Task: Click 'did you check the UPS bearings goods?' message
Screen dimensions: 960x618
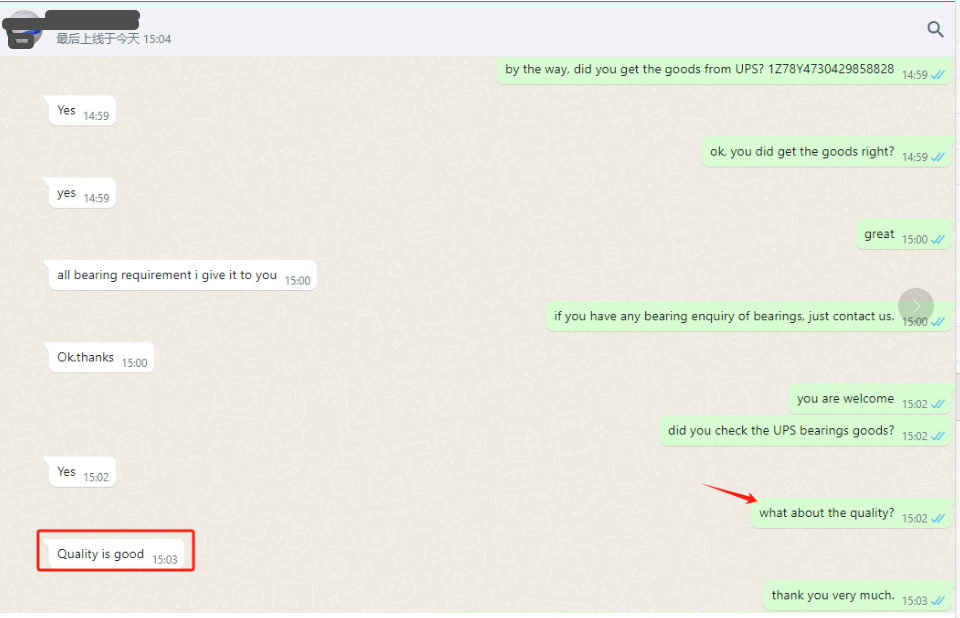Action: point(781,431)
